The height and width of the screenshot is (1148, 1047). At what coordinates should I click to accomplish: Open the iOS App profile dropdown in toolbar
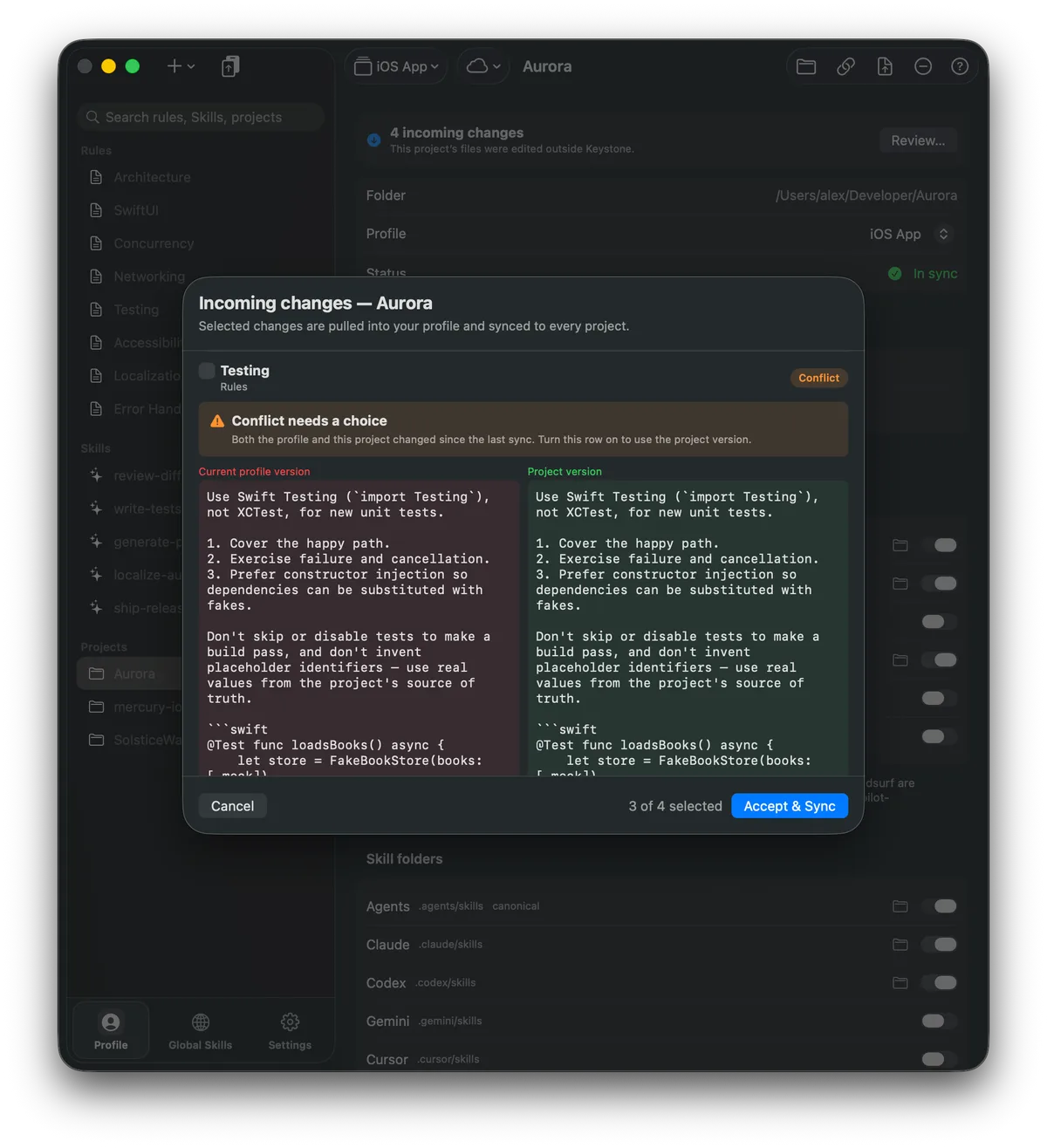[397, 66]
